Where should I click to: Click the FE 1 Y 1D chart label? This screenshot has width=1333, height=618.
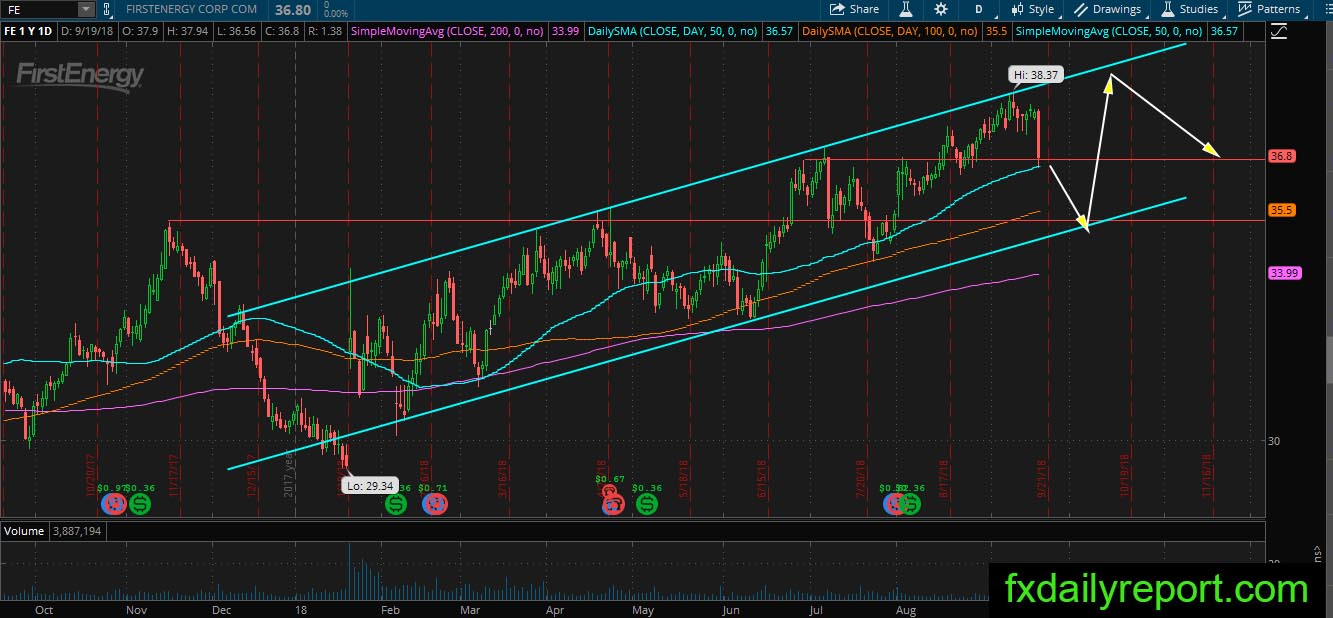[x=29, y=32]
